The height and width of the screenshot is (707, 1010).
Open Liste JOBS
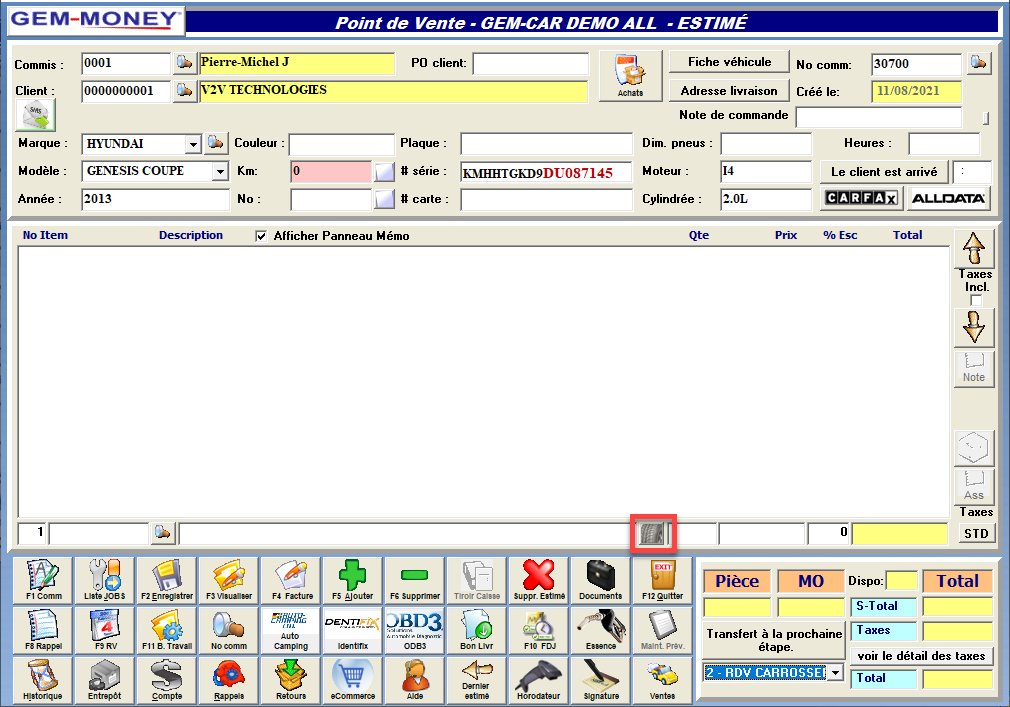pyautogui.click(x=105, y=580)
